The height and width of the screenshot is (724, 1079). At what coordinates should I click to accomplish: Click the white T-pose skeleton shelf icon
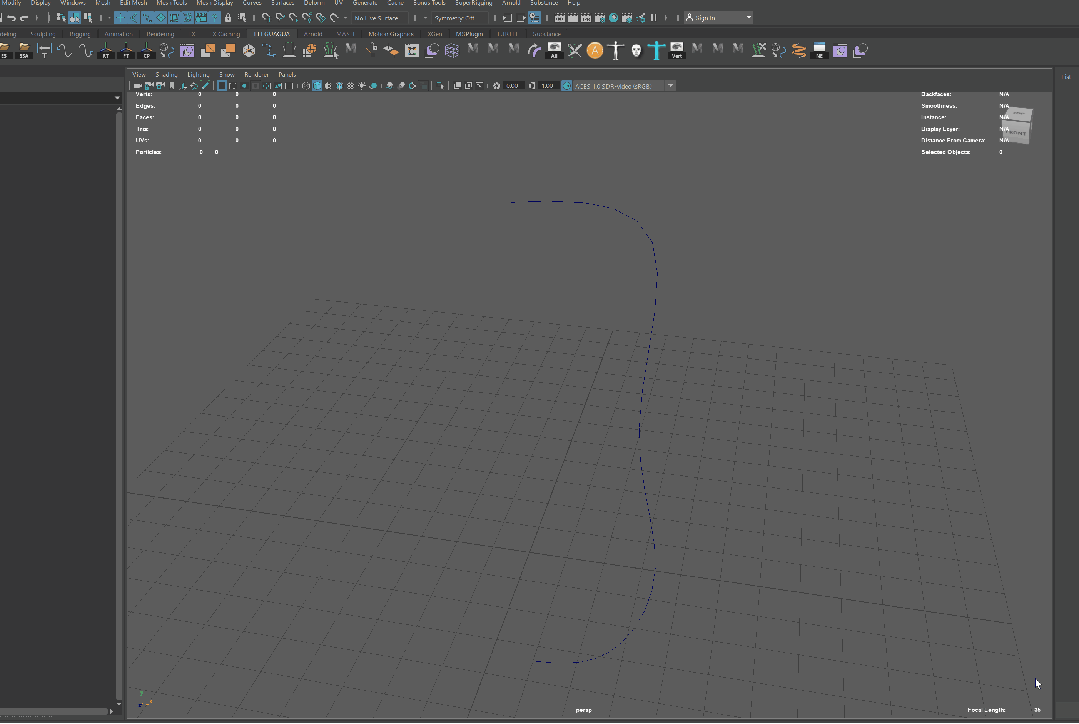click(616, 50)
